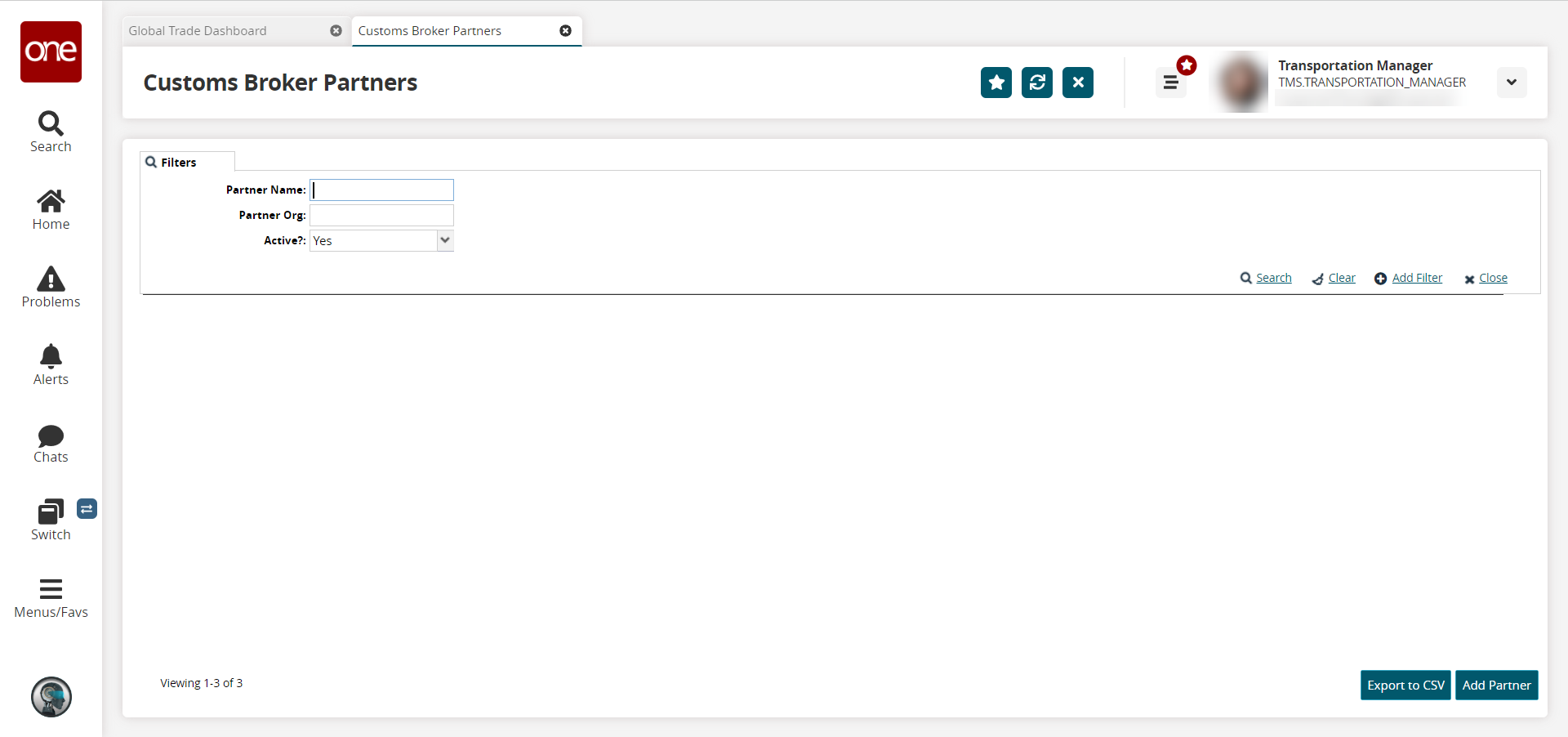
Task: Click the ONE logo icon
Action: [51, 51]
